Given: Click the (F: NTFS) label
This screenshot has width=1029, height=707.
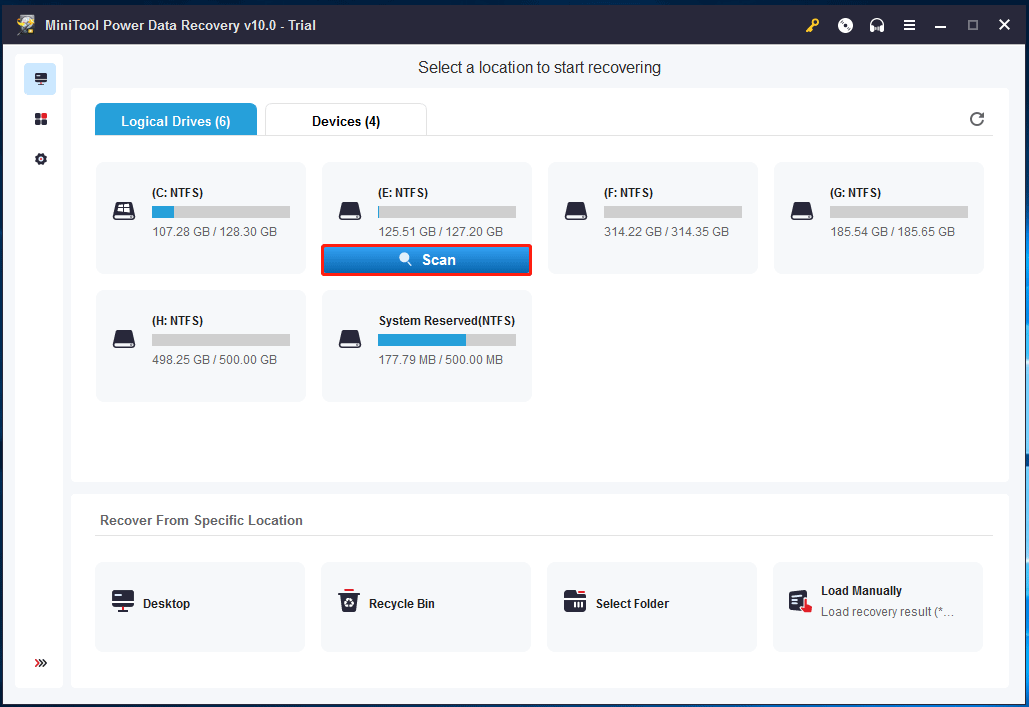Looking at the screenshot, I should click(628, 193).
